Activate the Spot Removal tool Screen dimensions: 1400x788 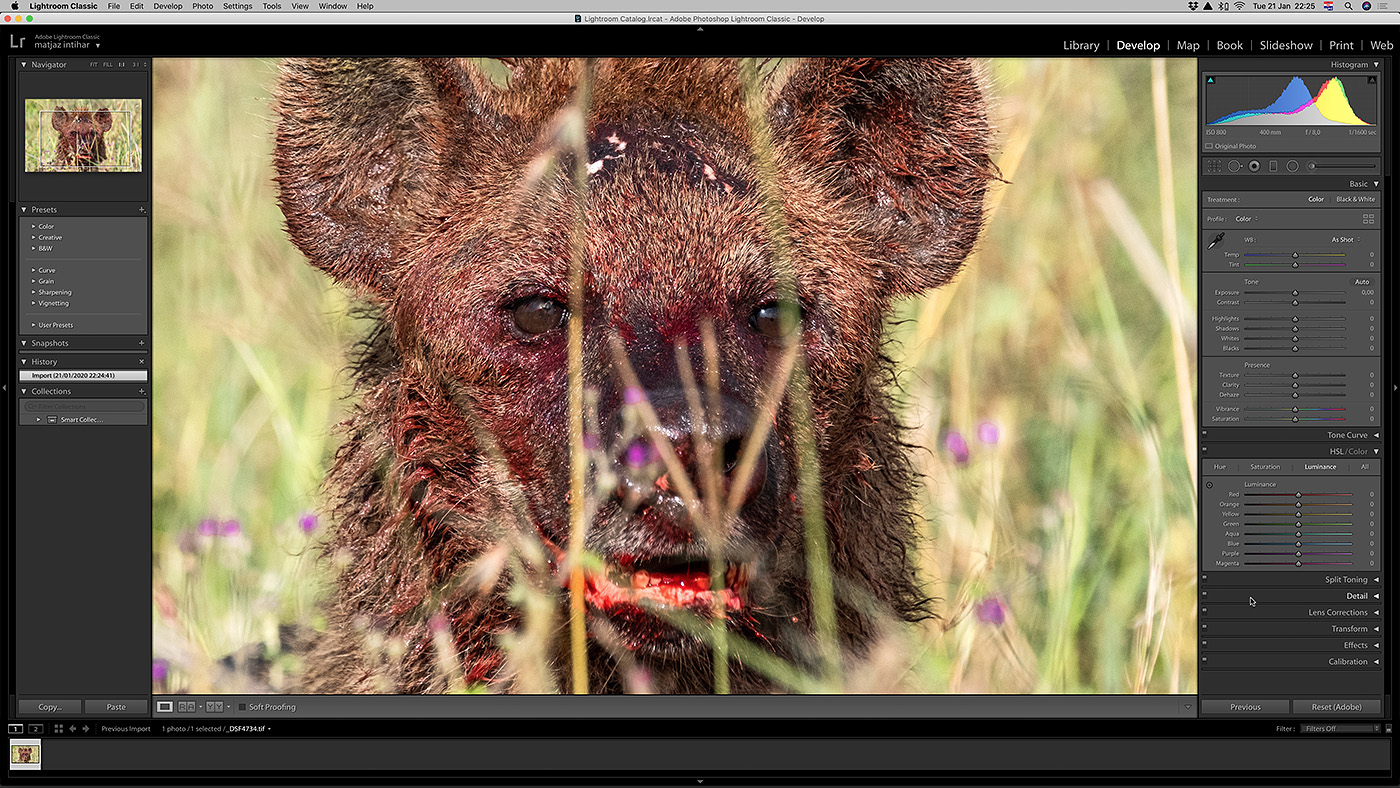1234,166
